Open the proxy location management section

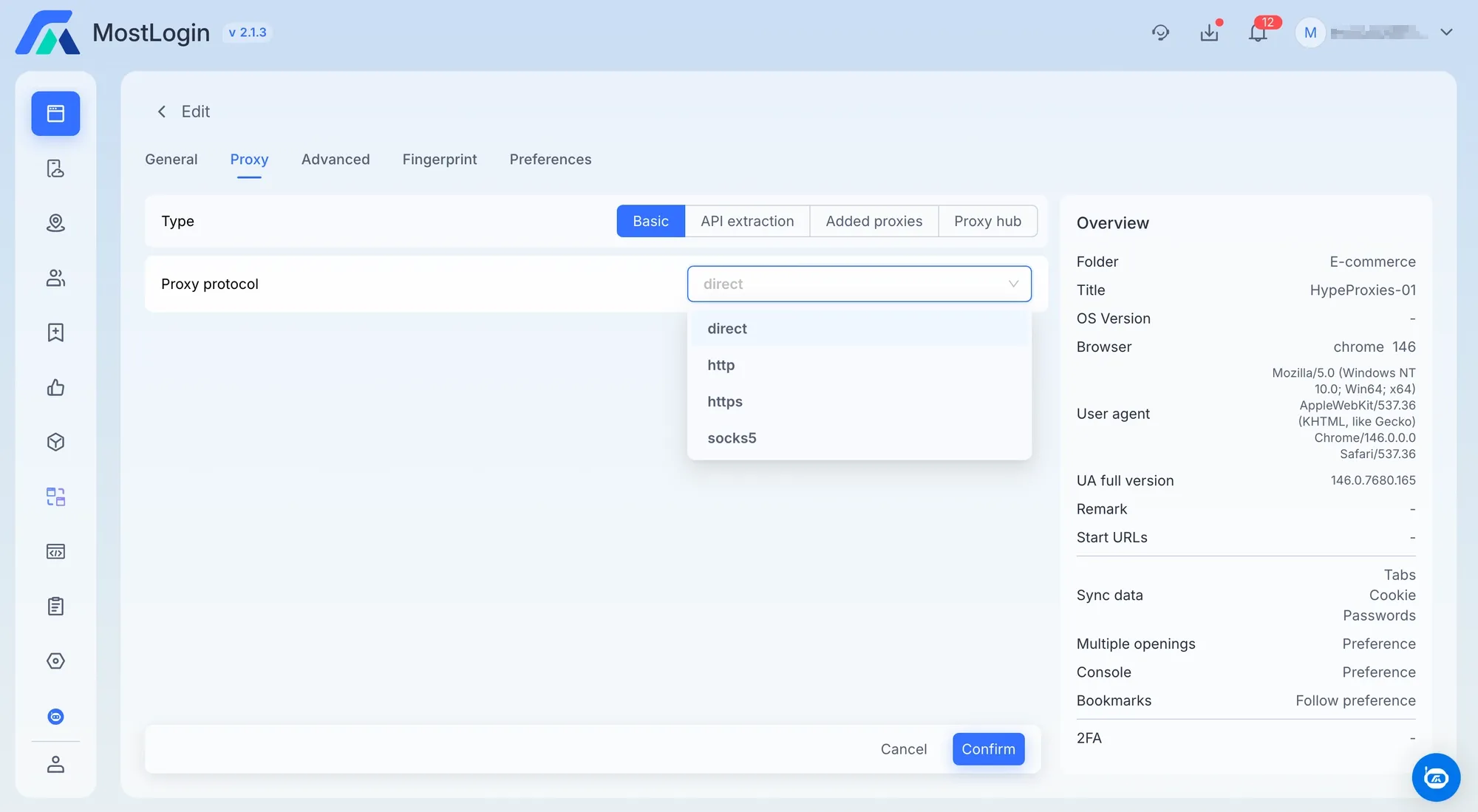55,223
